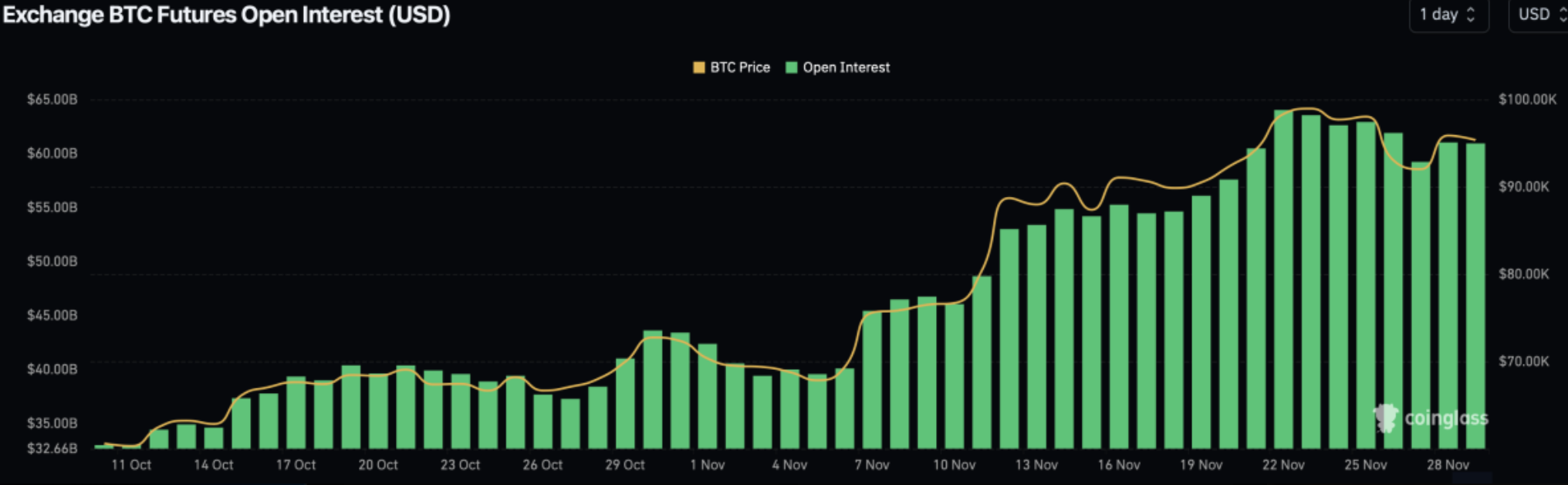The height and width of the screenshot is (485, 1568).
Task: Select the green bar above 29 Oct
Action: 625,403
